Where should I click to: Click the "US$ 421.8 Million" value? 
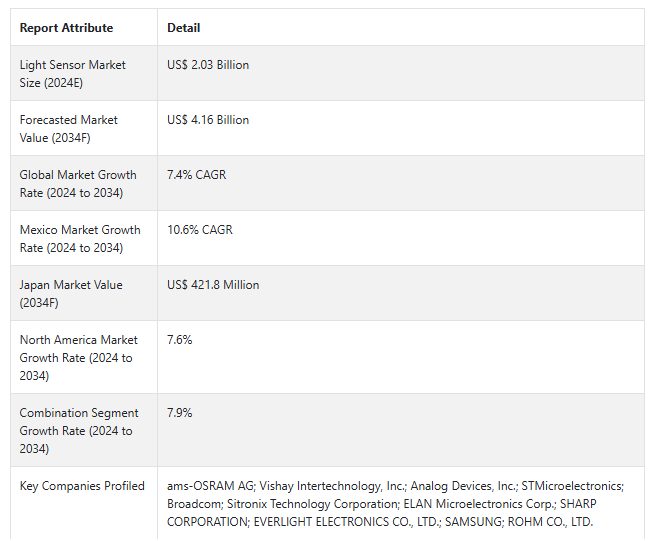coord(213,285)
